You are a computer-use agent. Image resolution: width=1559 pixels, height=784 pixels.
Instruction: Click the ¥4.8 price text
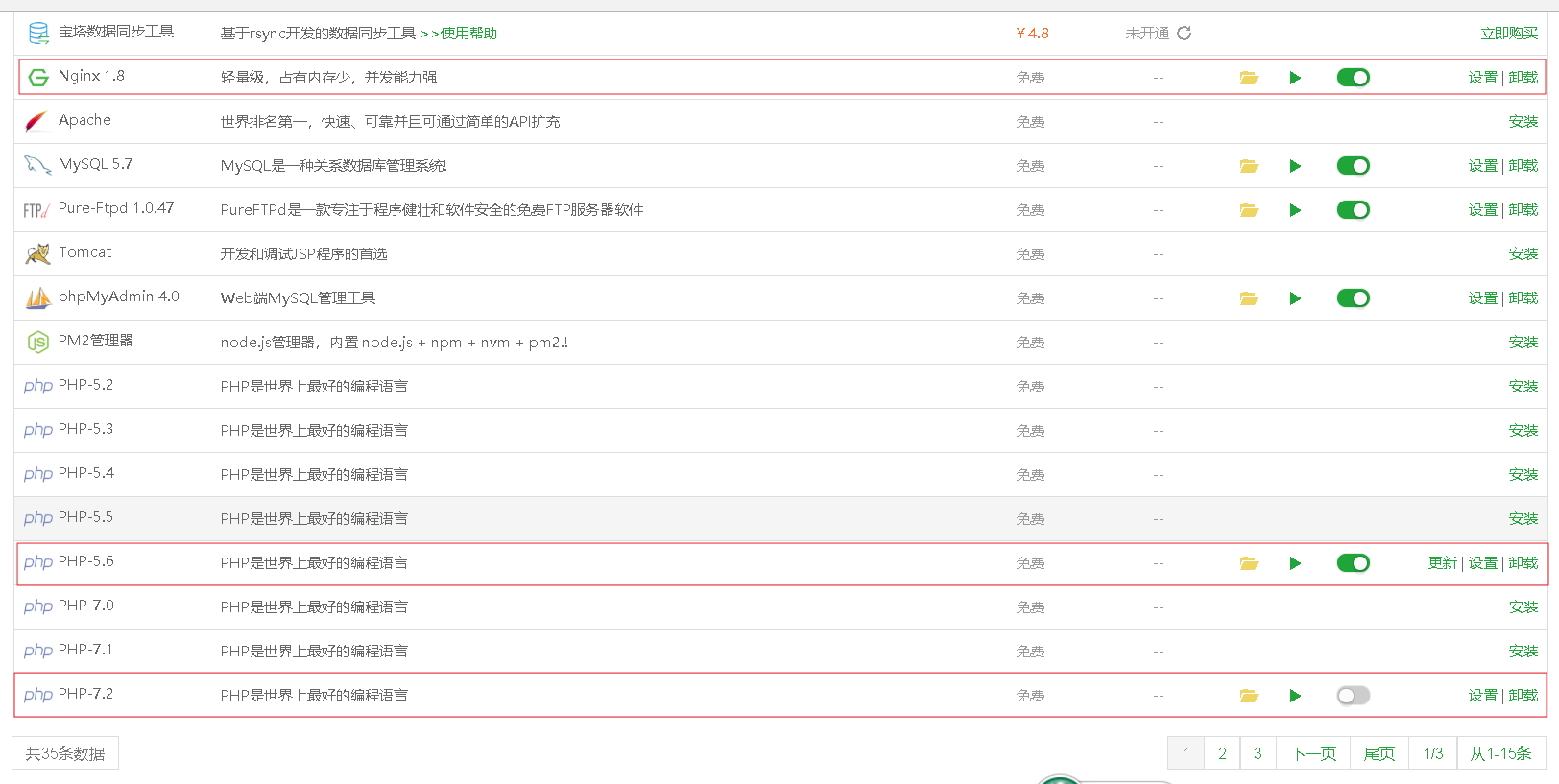(1032, 34)
